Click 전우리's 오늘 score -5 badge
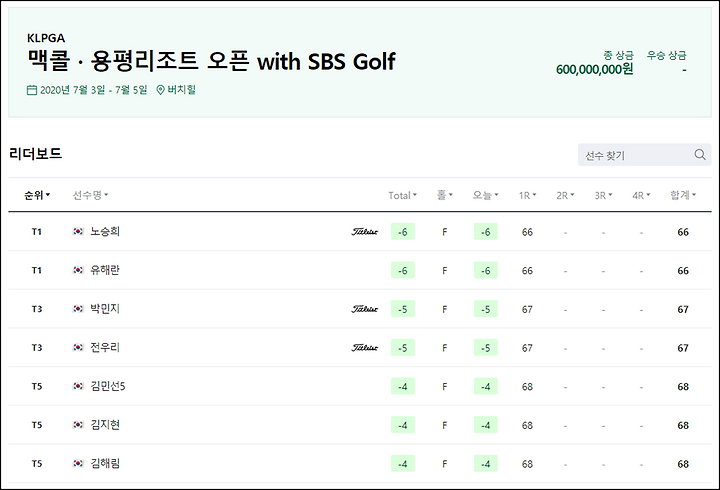720x490 pixels. tap(486, 348)
